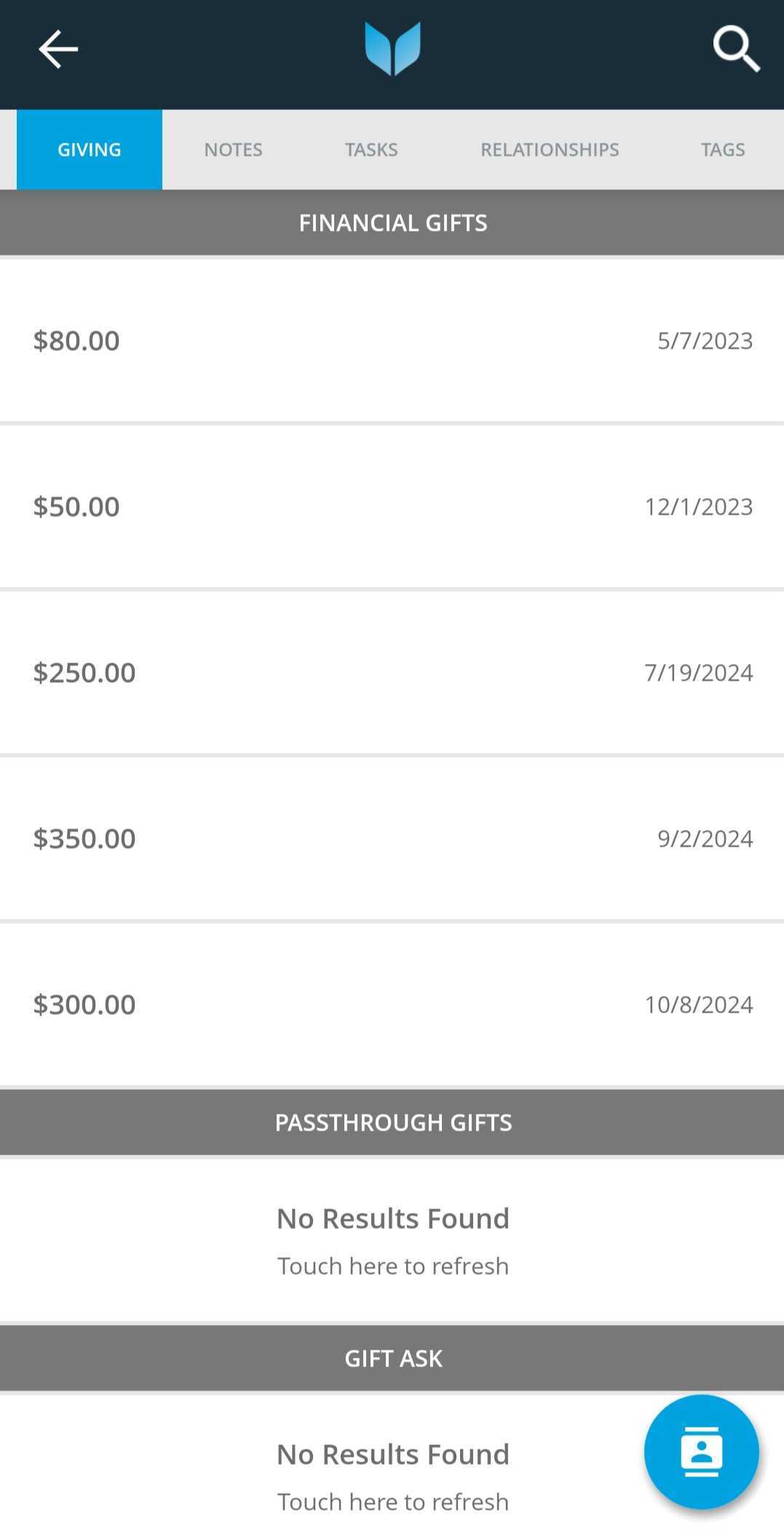Tap the back arrow icon
Screen dimensions: 784x1531
(x=58, y=50)
